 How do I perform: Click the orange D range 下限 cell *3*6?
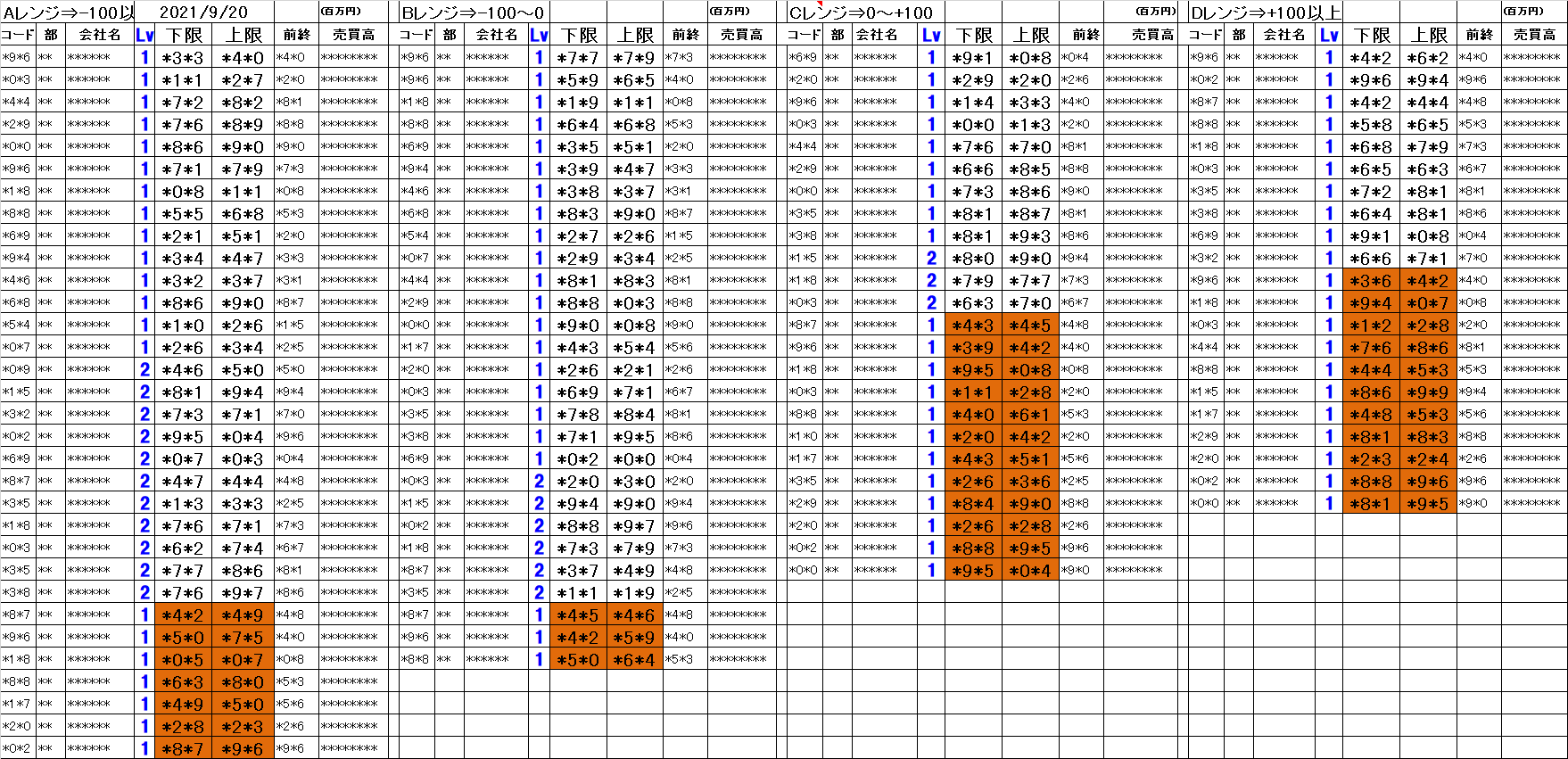click(x=1372, y=280)
